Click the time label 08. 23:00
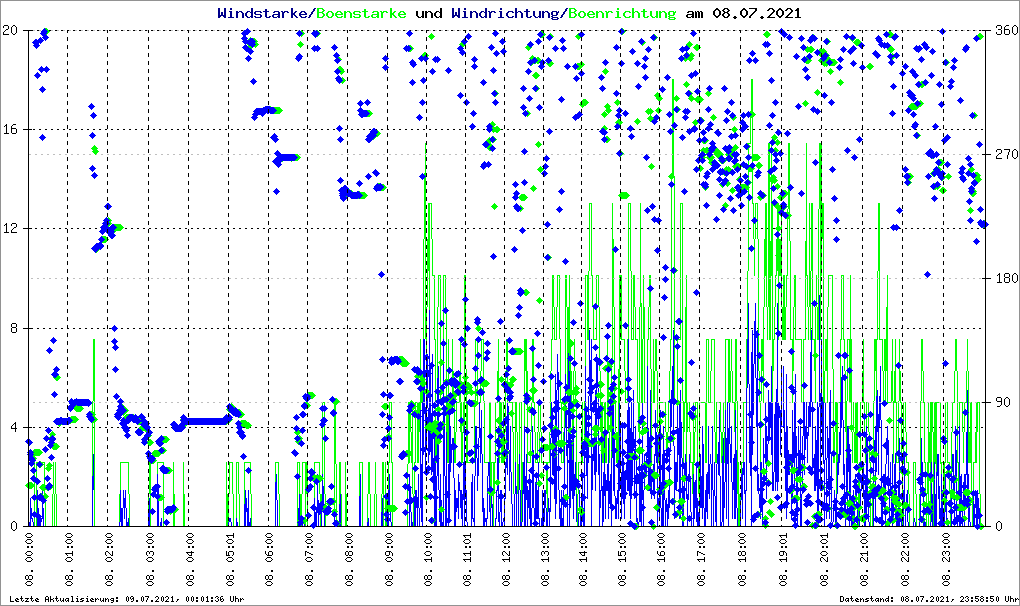Screen dimensions: 1020x606 945,560
